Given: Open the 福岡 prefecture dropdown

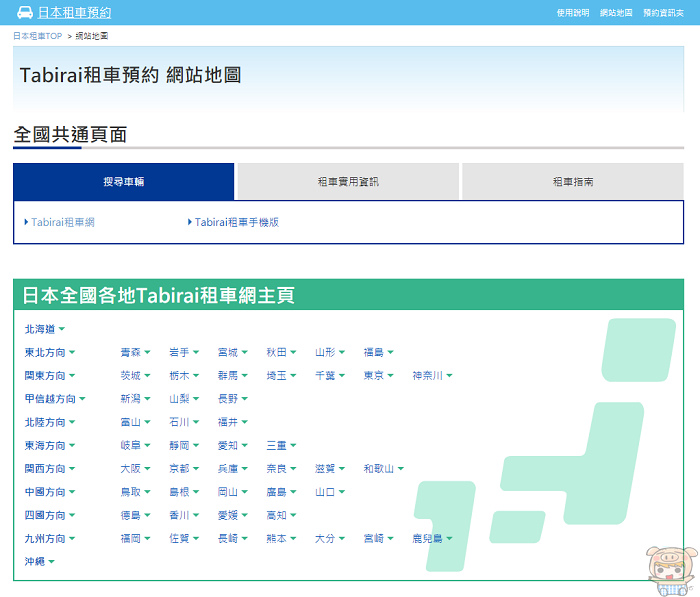Looking at the screenshot, I should tap(135, 539).
